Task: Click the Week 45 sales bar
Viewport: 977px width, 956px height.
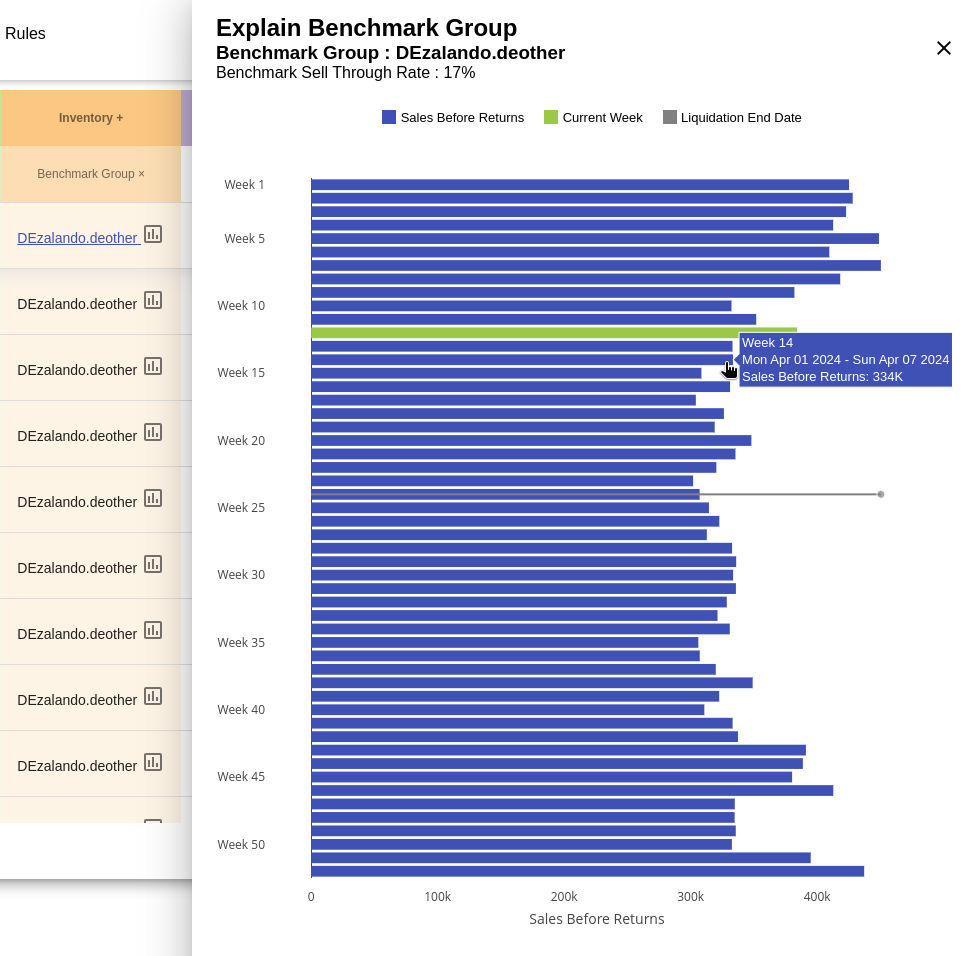Action: pyautogui.click(x=551, y=777)
